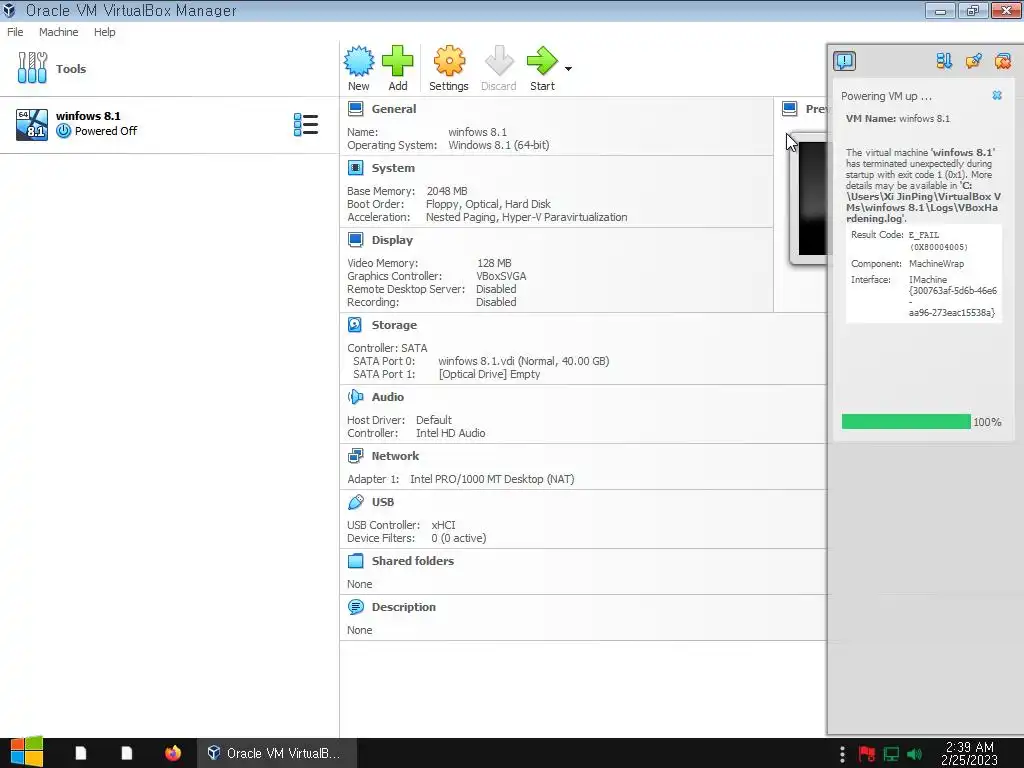Click the Network section header
This screenshot has width=1024, height=768.
(x=395, y=456)
